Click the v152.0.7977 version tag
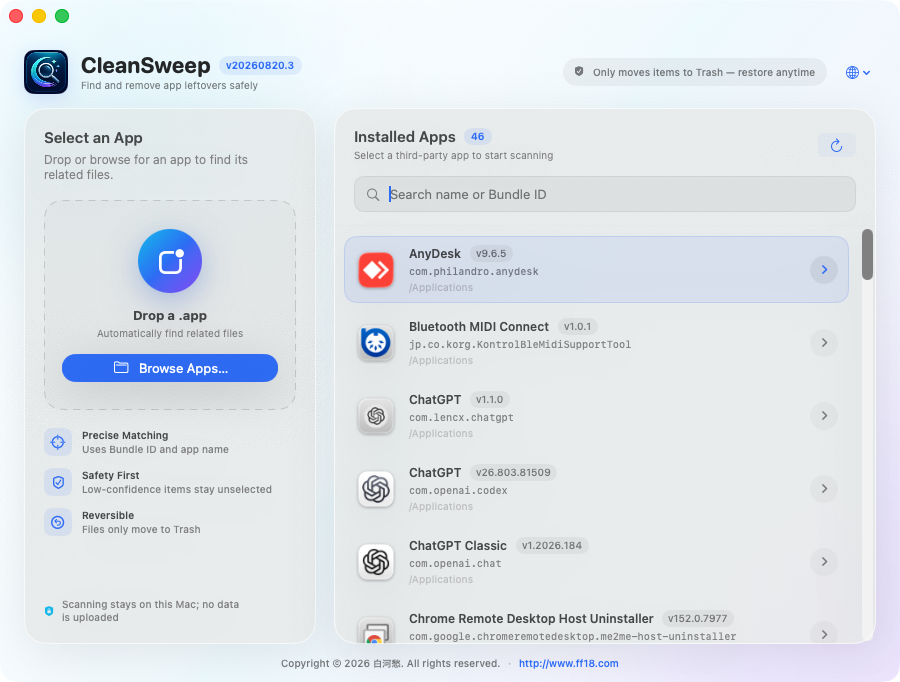 (x=697, y=618)
